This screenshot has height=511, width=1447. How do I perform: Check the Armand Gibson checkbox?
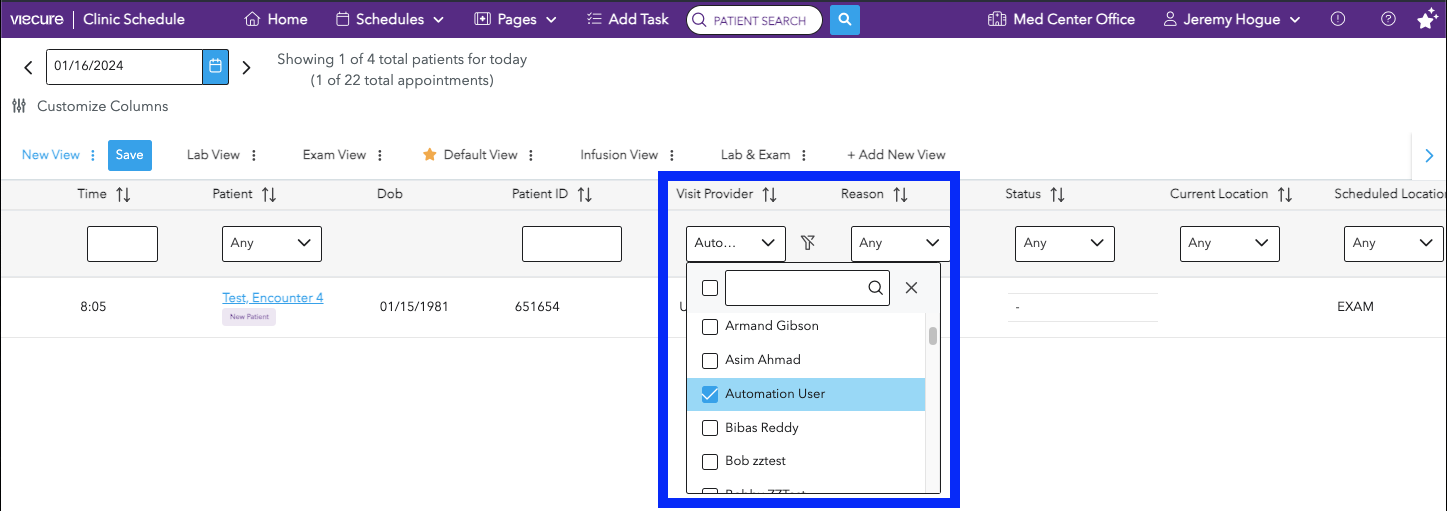tap(710, 326)
